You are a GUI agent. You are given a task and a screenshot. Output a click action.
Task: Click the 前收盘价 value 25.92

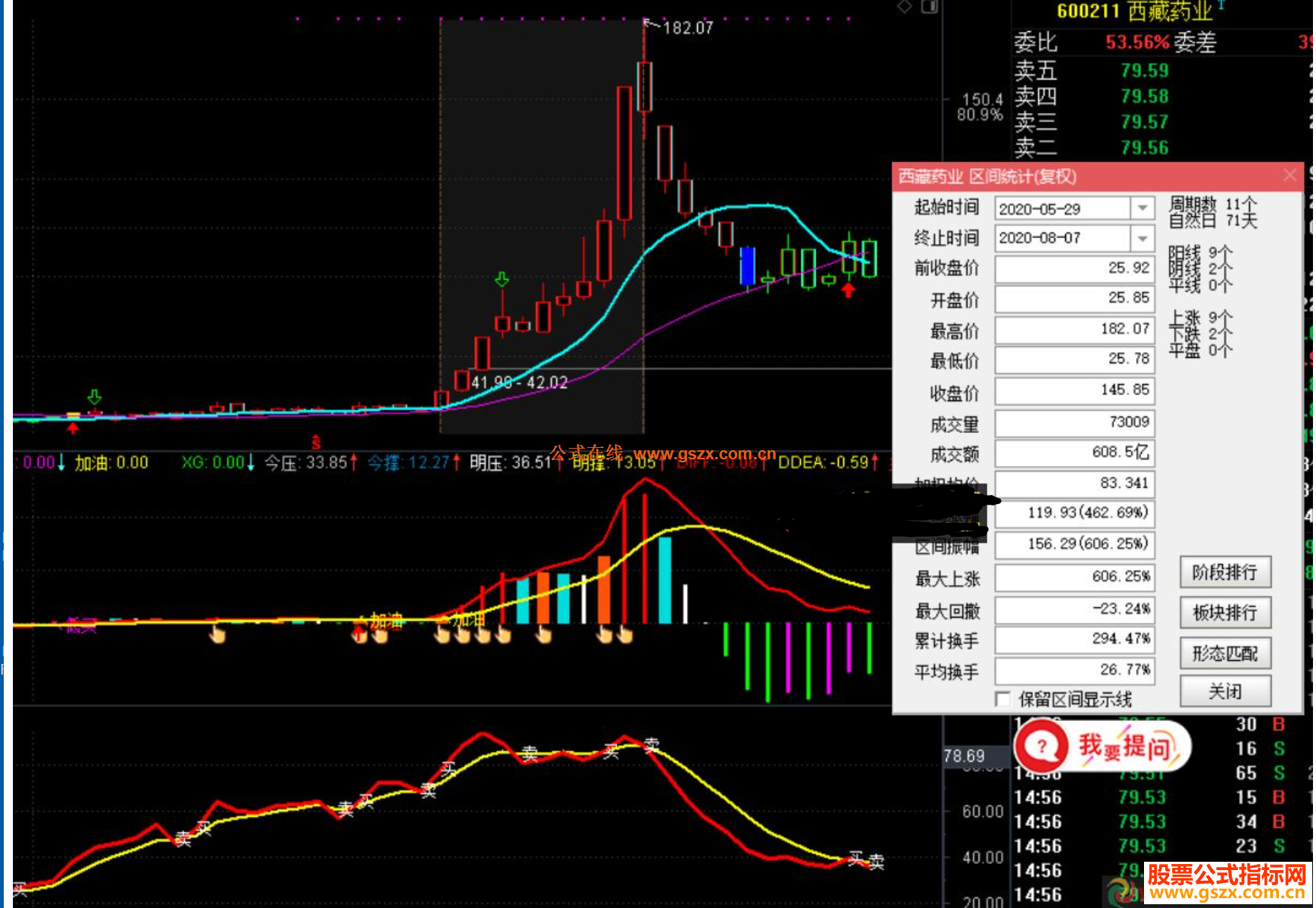click(1074, 268)
